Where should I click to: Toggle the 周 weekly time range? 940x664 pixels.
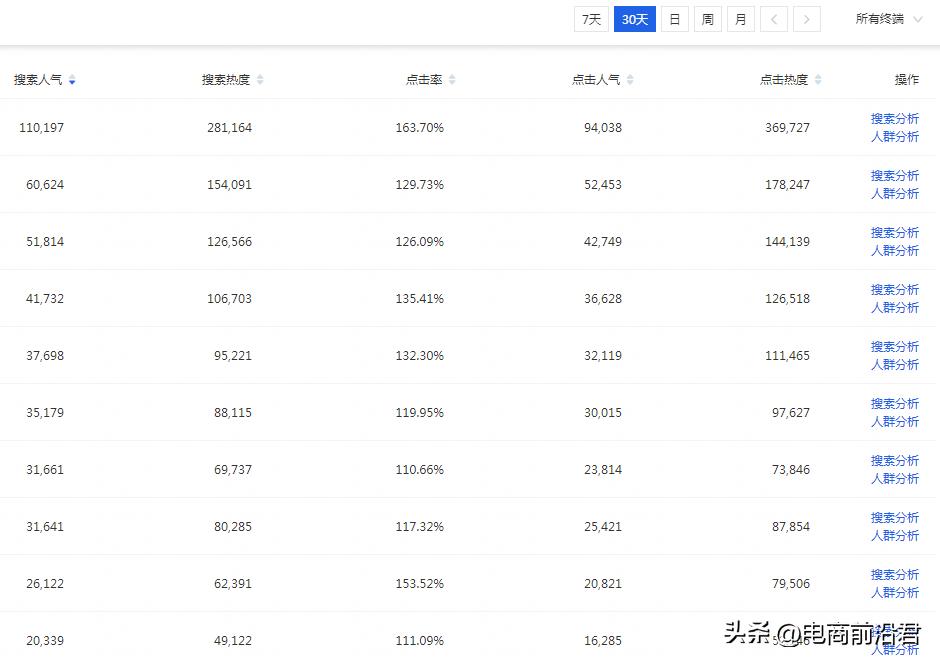coord(707,18)
